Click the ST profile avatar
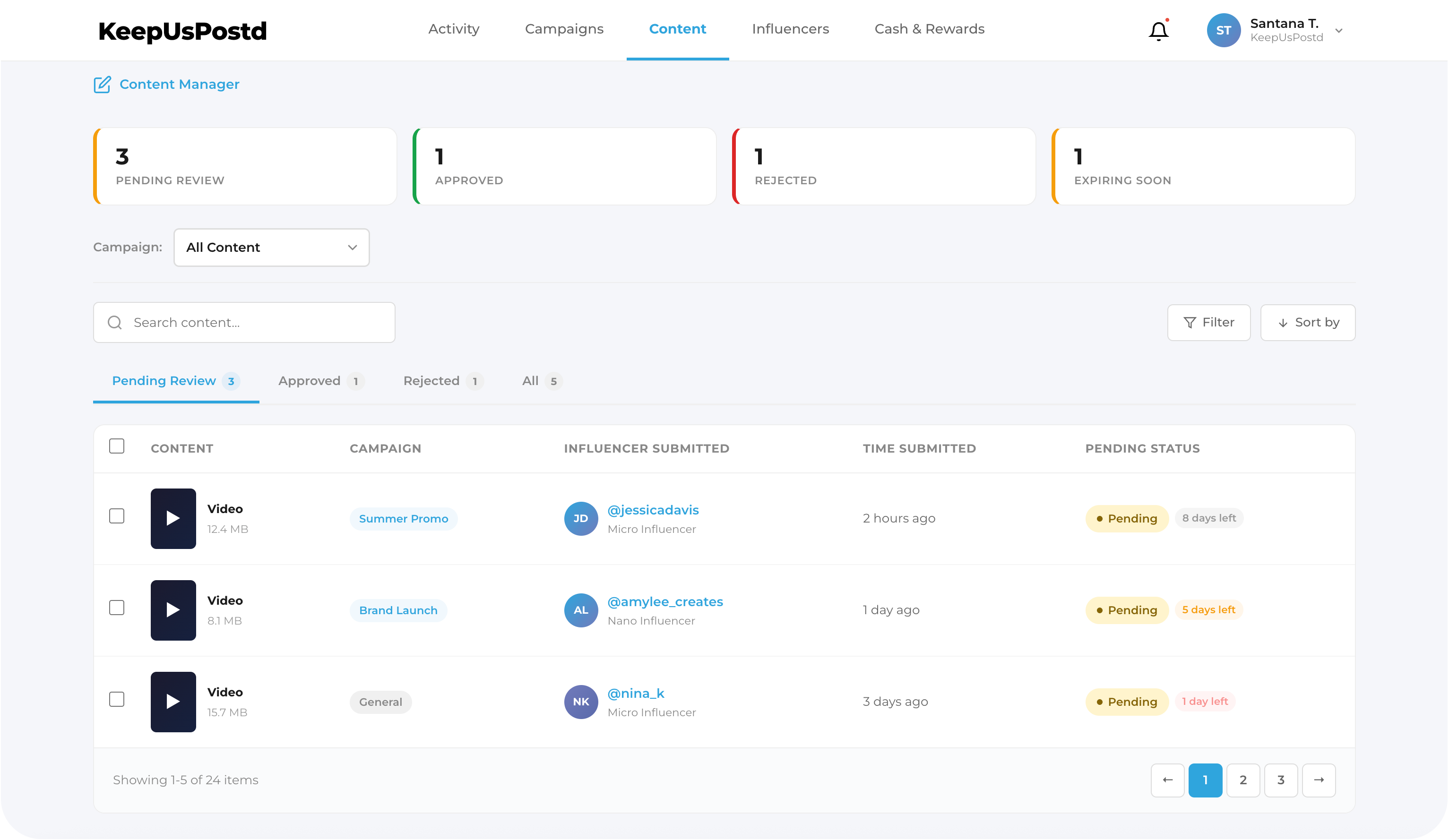The image size is (1449, 840). coord(1223,30)
